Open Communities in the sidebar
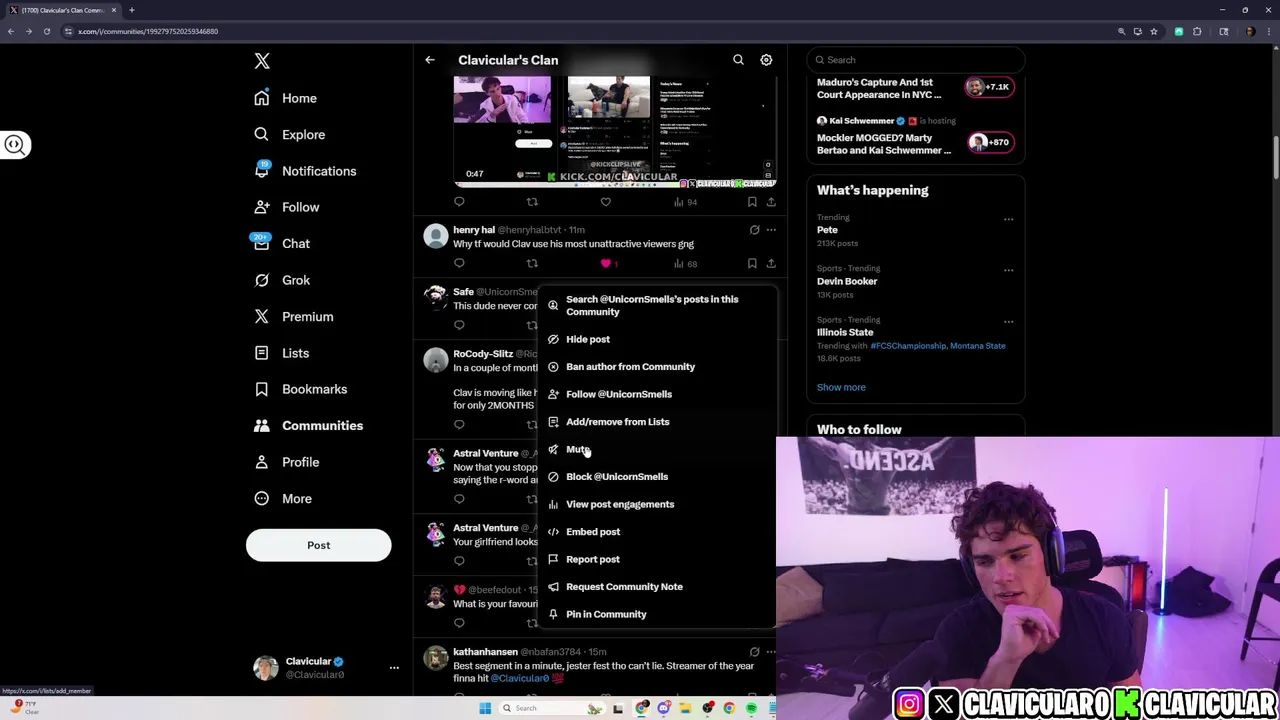 point(309,425)
